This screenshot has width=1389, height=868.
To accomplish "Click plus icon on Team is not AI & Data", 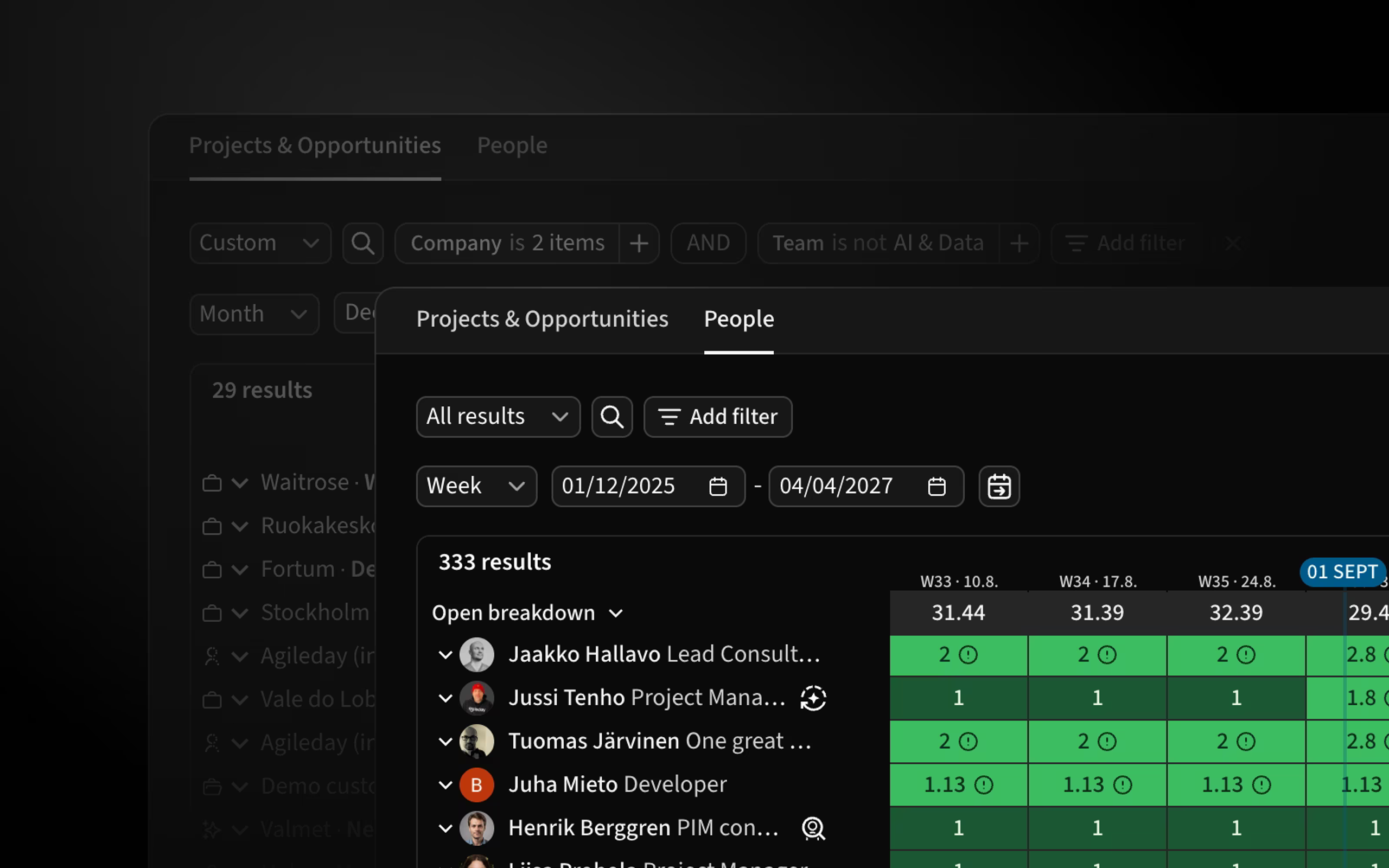I will (1019, 244).
